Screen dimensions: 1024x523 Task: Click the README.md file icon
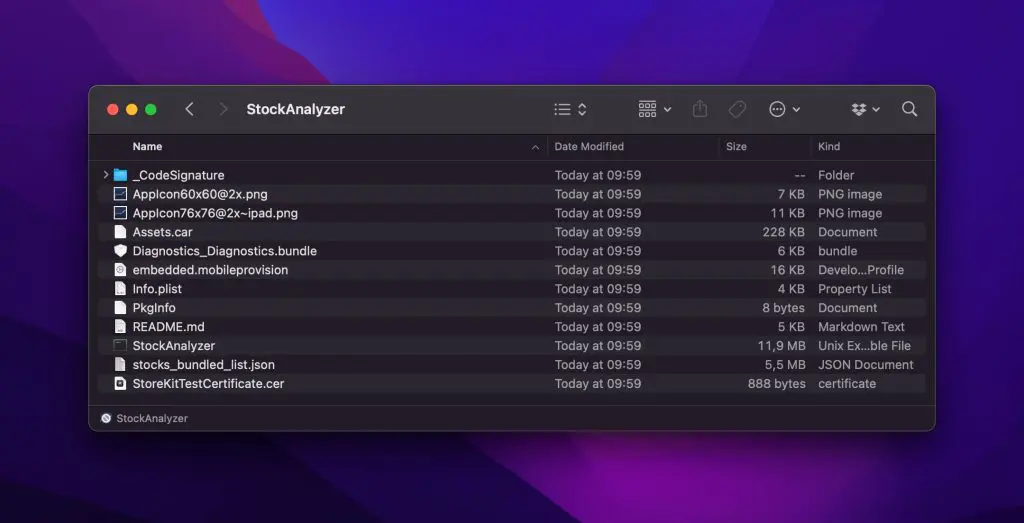[x=120, y=326]
